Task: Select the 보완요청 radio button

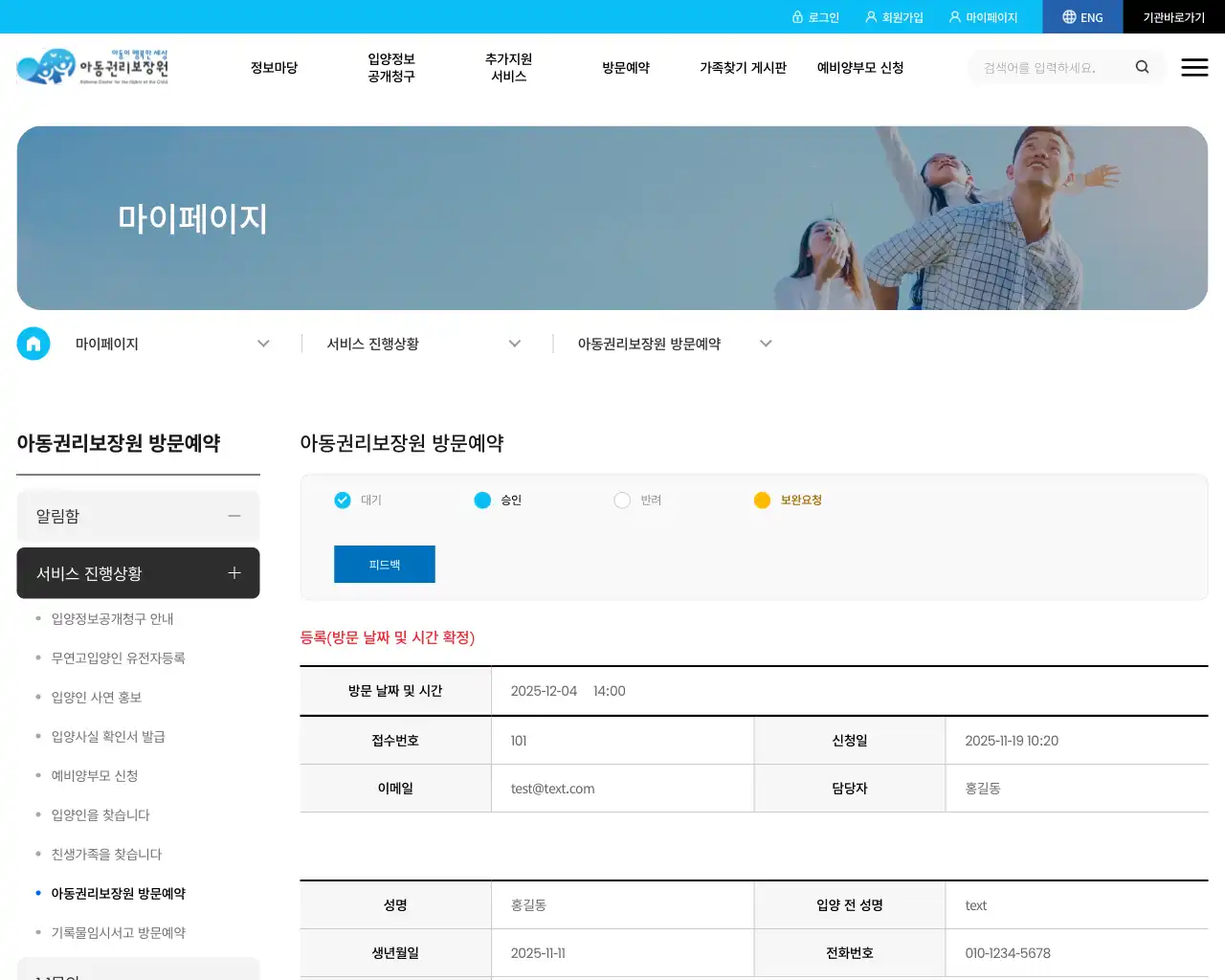Action: coord(762,500)
